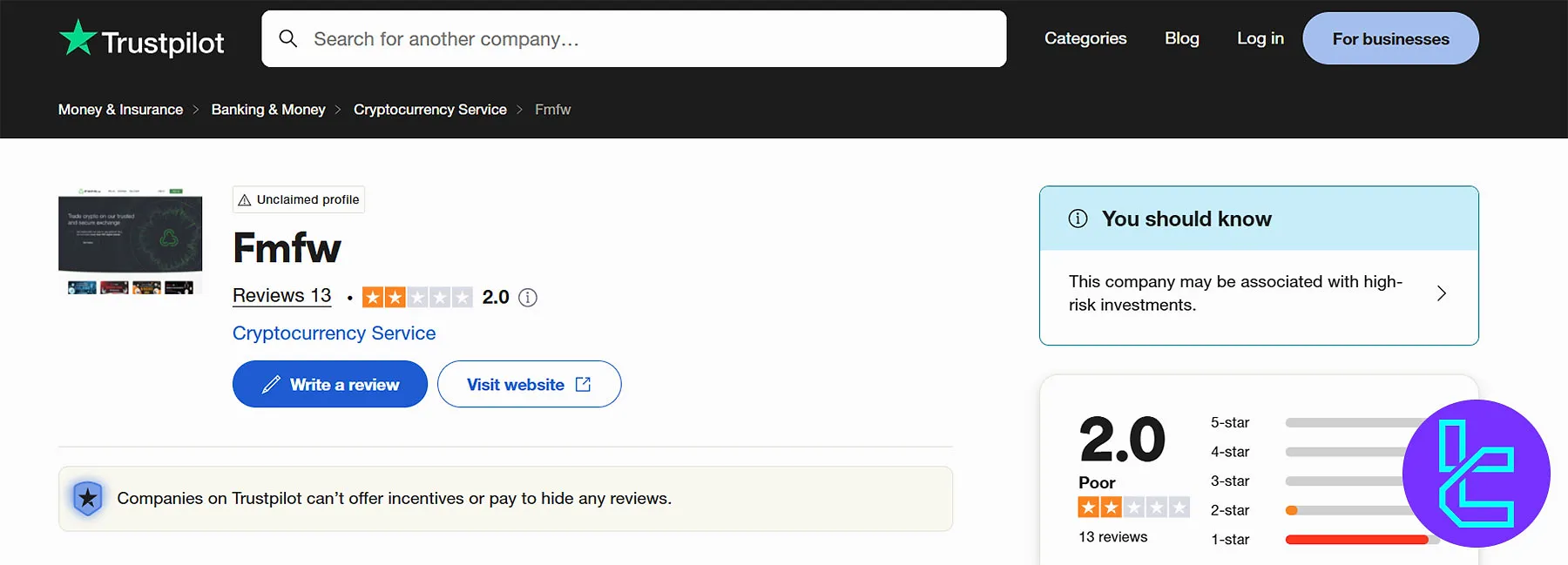Open the Fmfw website thumbnail
1568x565 pixels.
(131, 240)
